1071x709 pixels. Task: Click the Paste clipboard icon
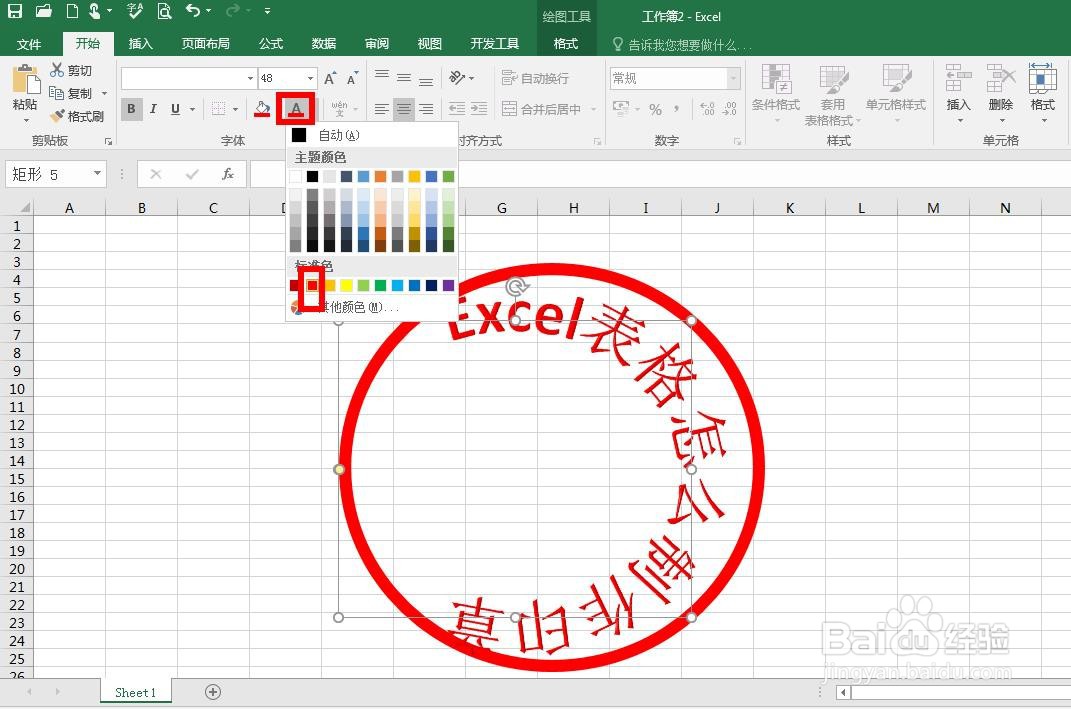click(x=26, y=80)
